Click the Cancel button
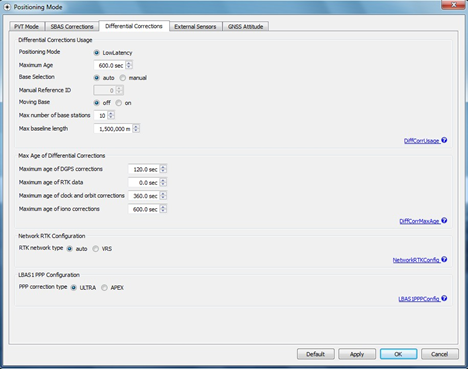Viewport: 469px width, 371px height. 440,354
